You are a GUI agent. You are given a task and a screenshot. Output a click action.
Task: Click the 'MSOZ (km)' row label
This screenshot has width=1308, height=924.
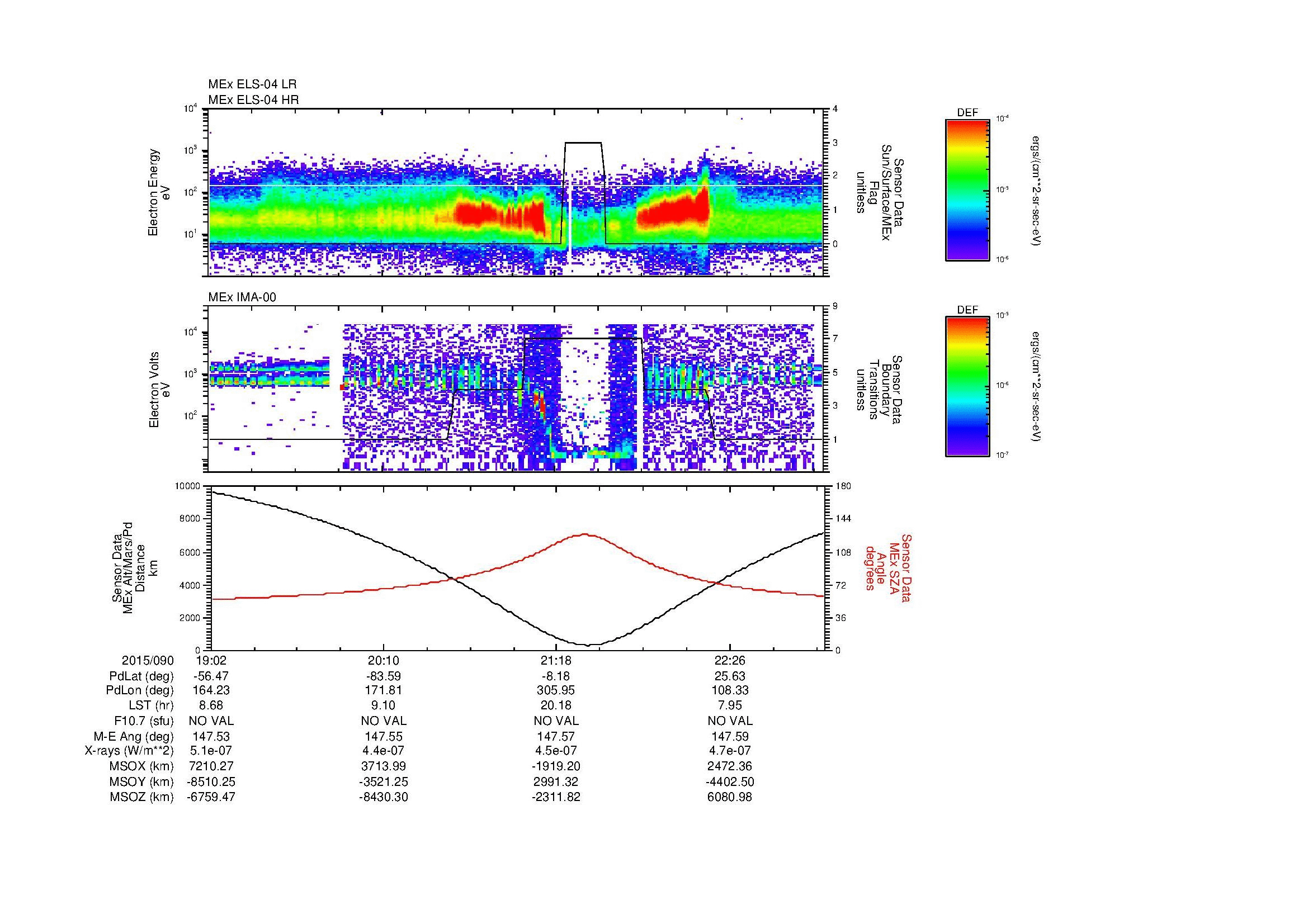(143, 797)
